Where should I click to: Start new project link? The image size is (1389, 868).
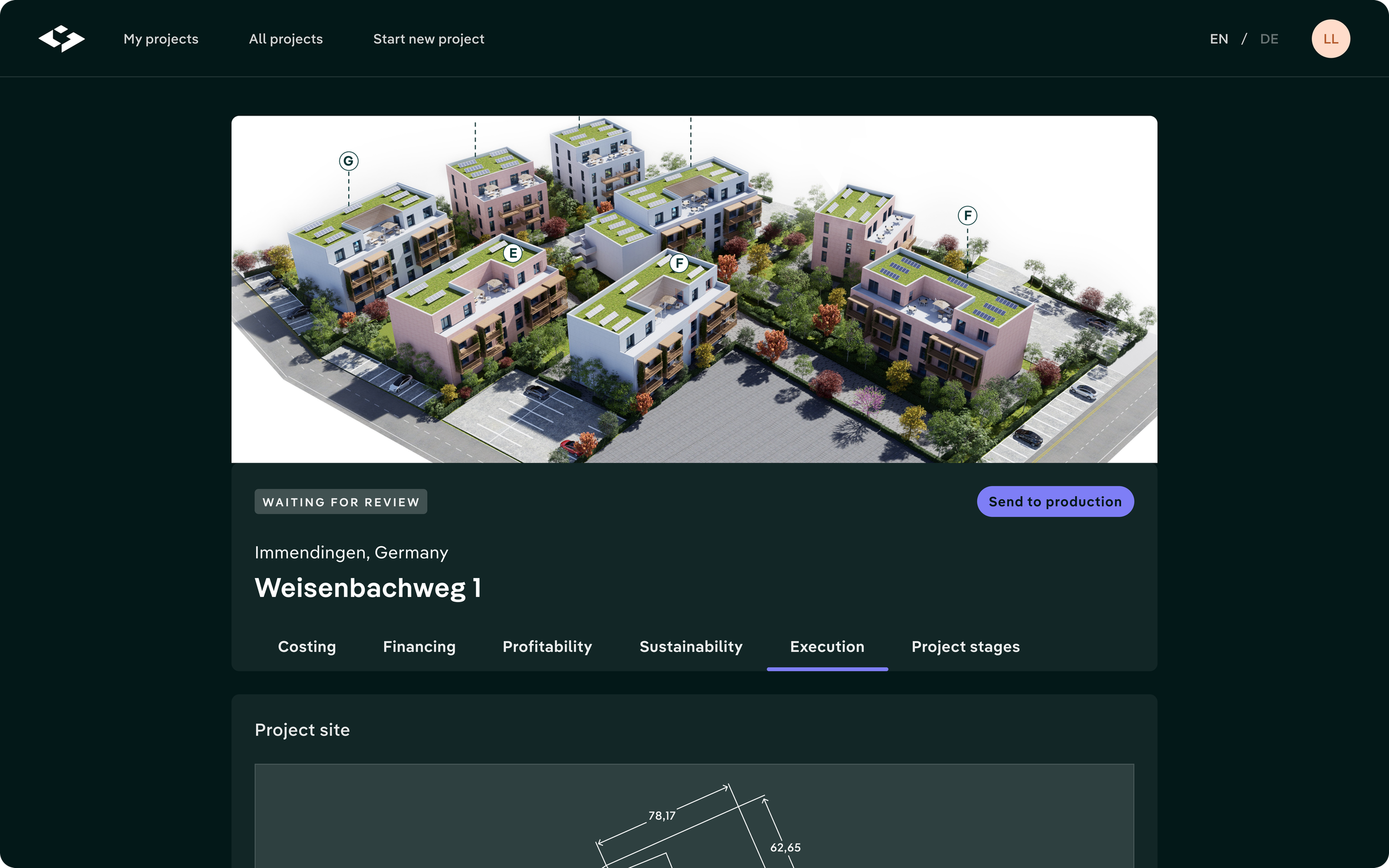coord(428,38)
